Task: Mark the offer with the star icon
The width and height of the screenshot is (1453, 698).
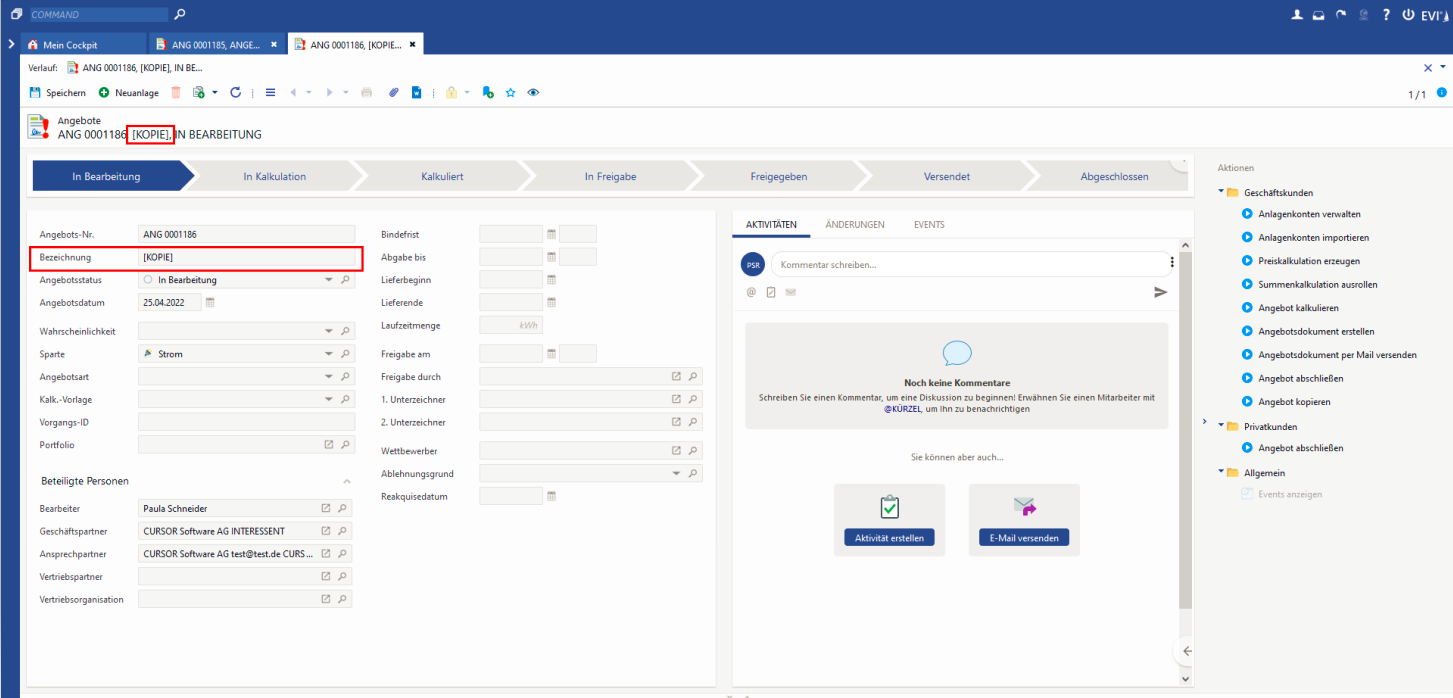Action: pyautogui.click(x=510, y=92)
